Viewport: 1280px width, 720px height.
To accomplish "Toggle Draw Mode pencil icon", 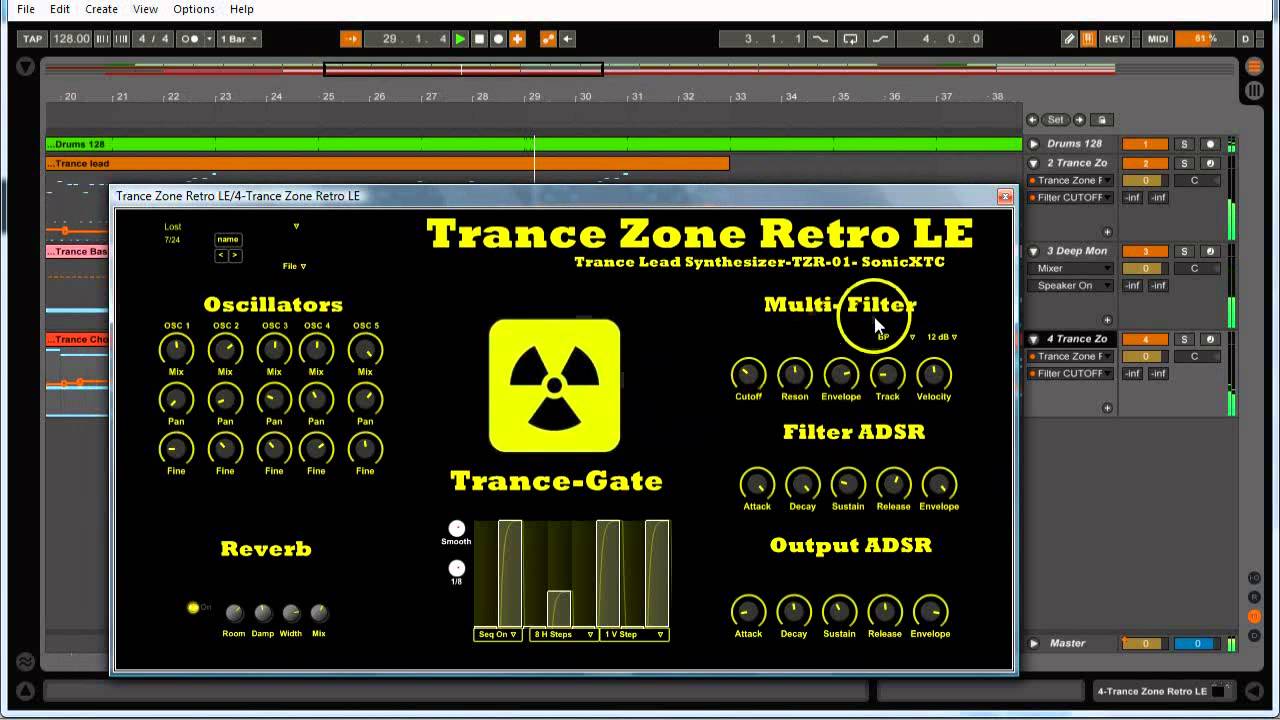I will [x=1069, y=39].
